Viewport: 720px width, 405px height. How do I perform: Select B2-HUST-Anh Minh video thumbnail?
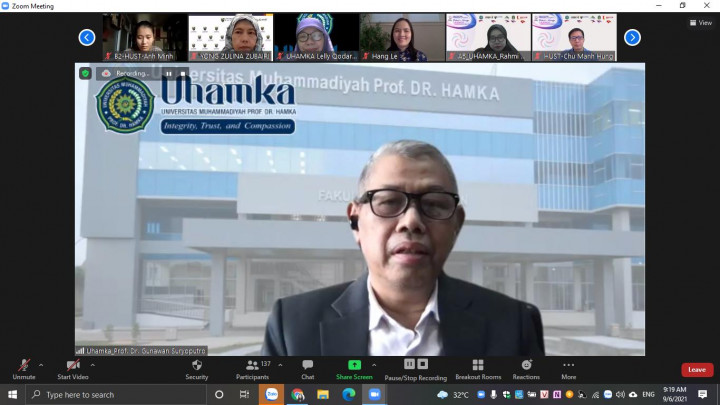click(145, 37)
